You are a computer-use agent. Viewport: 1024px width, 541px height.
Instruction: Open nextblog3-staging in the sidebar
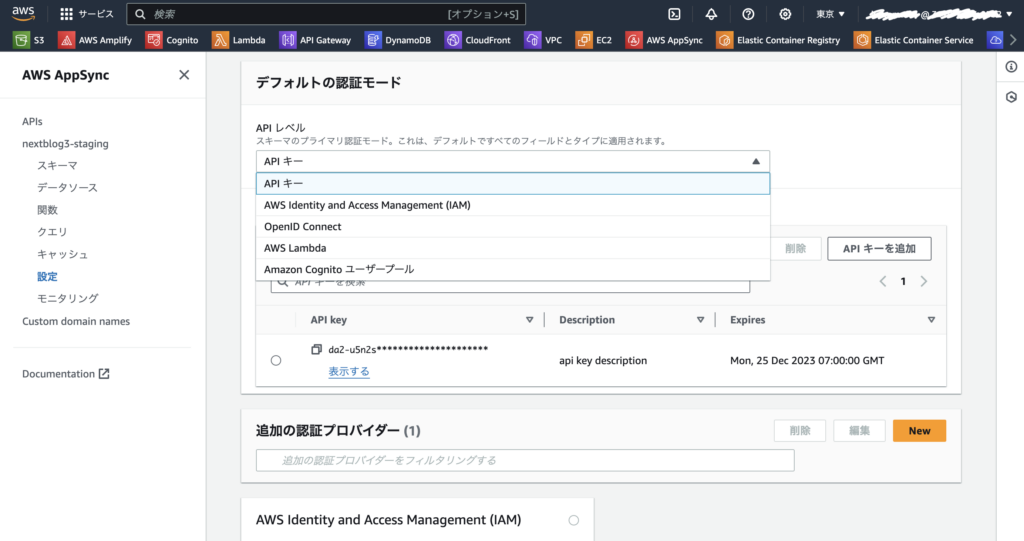point(65,144)
